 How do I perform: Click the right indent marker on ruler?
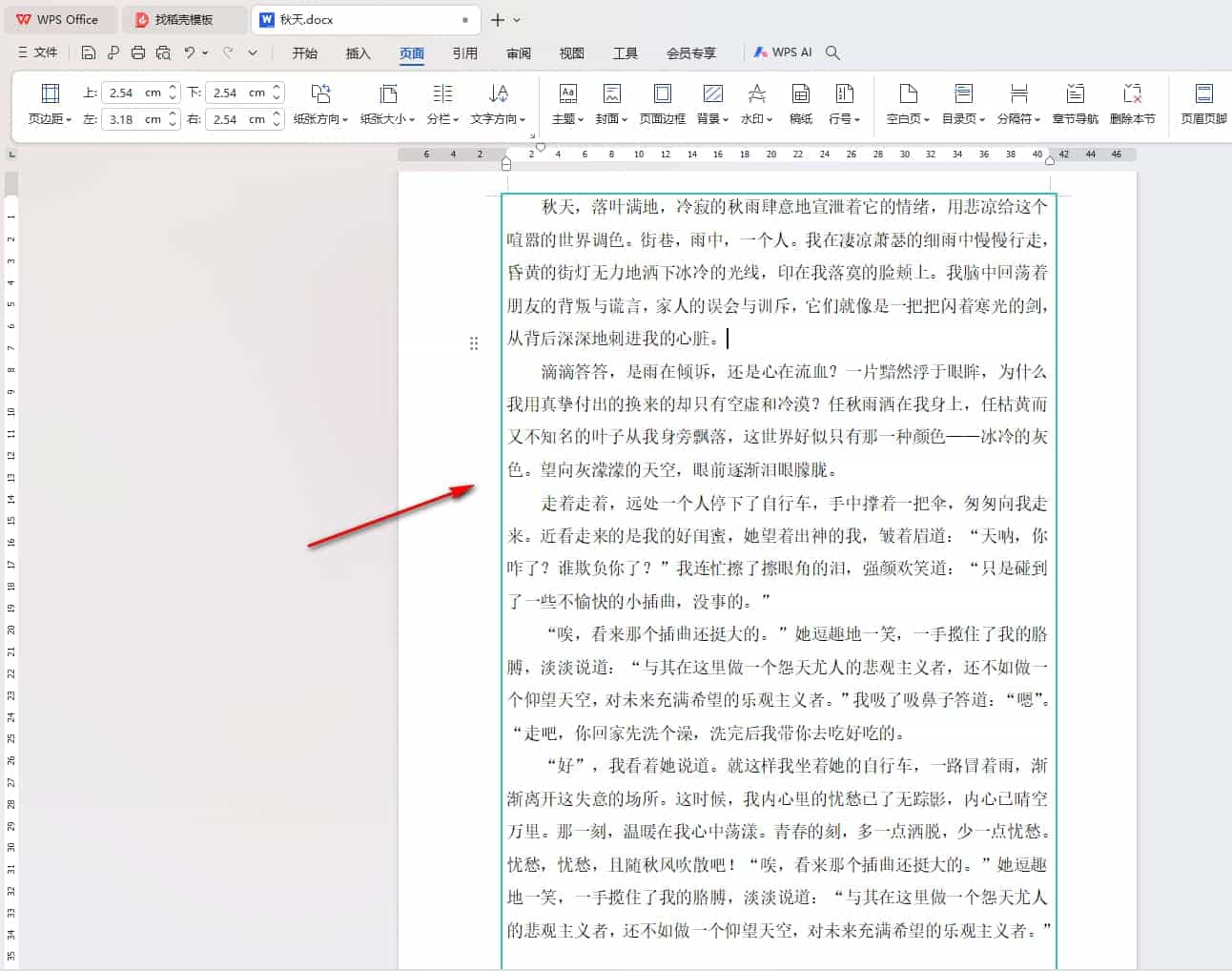[x=1050, y=159]
